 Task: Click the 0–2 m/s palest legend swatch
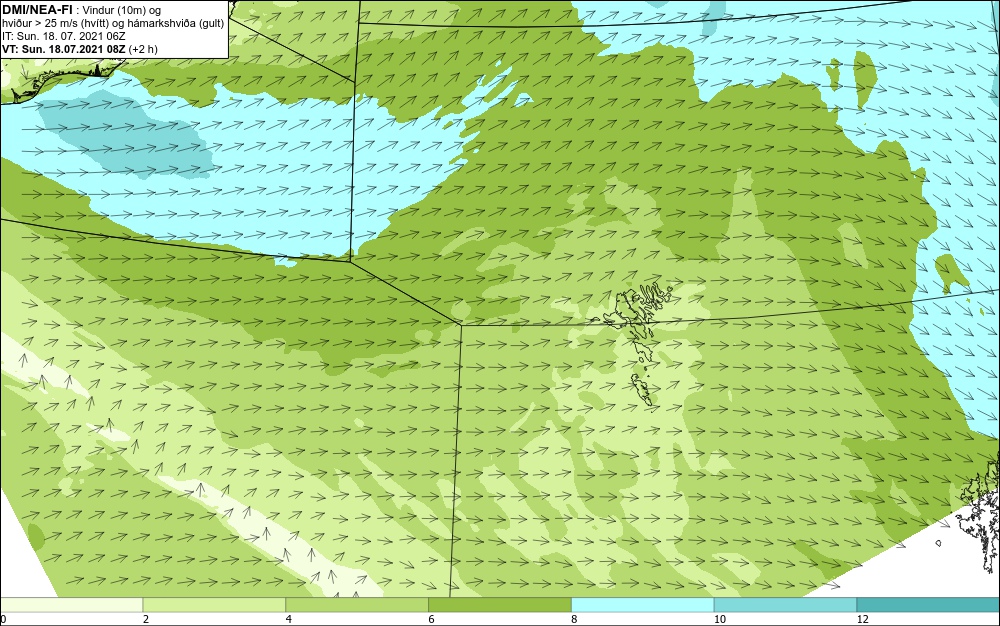click(71, 605)
